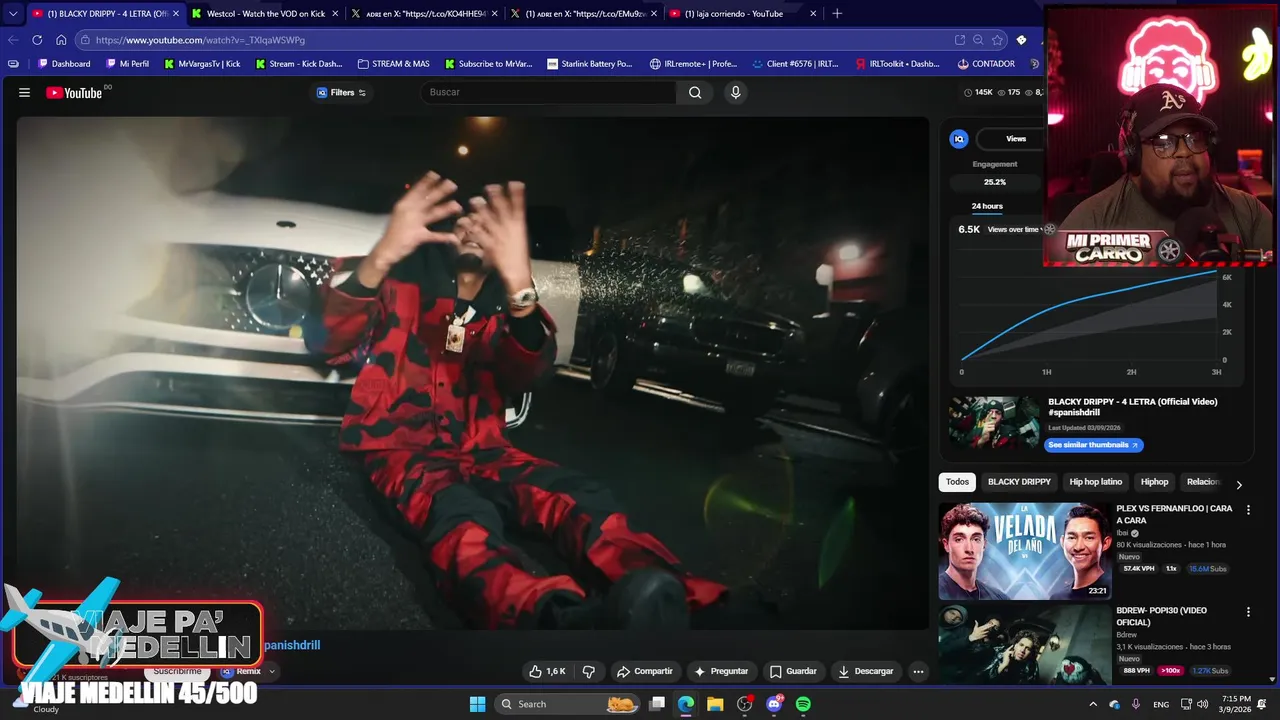Open IRLToolkit Dashboard bookmark
The height and width of the screenshot is (720, 1280).
coord(897,64)
